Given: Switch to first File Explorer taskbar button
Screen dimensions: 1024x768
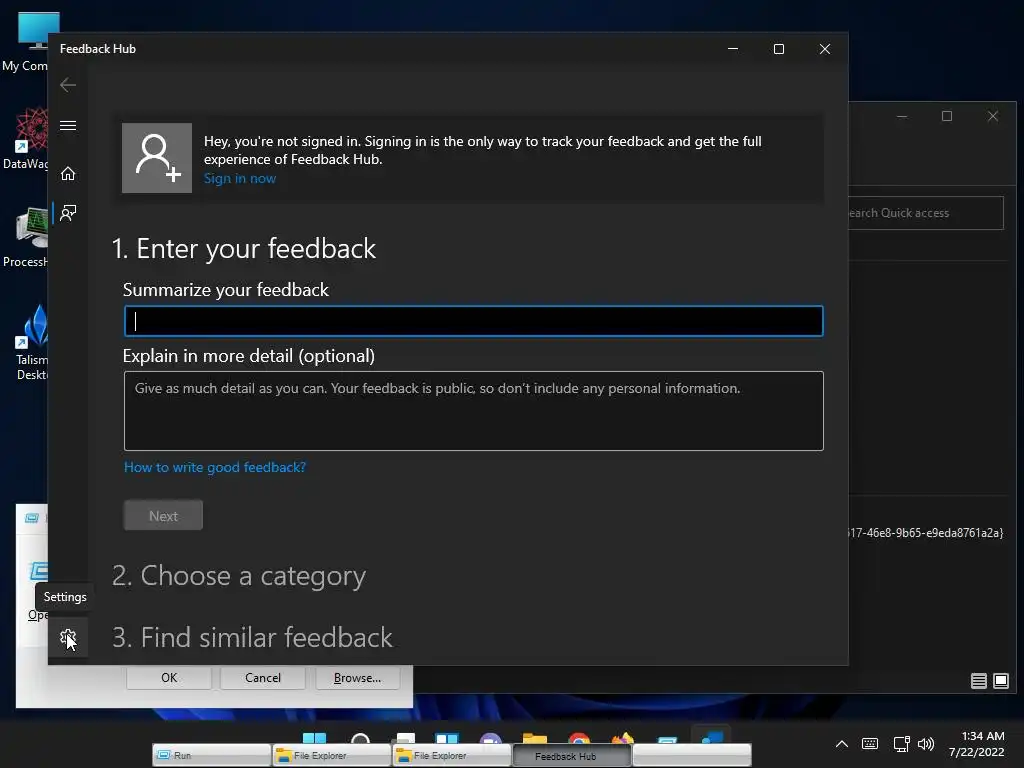Looking at the screenshot, I should tap(331, 756).
